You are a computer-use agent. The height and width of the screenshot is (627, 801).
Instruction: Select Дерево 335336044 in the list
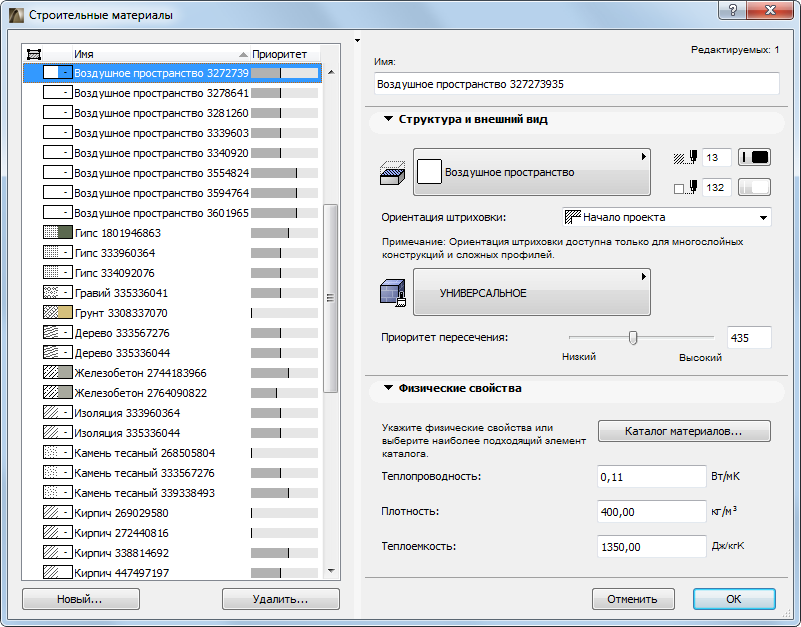tap(172, 353)
